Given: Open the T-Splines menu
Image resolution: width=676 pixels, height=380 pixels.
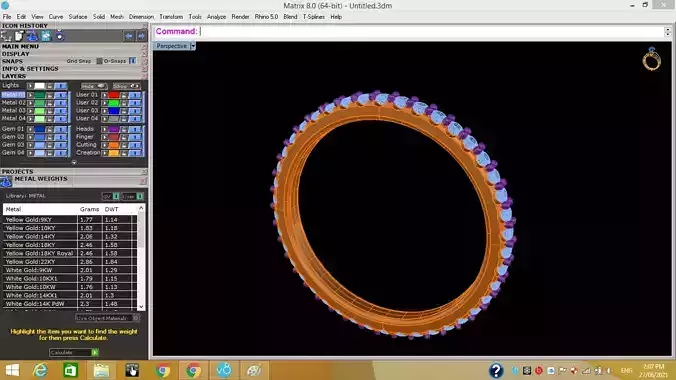Looking at the screenshot, I should point(313,17).
